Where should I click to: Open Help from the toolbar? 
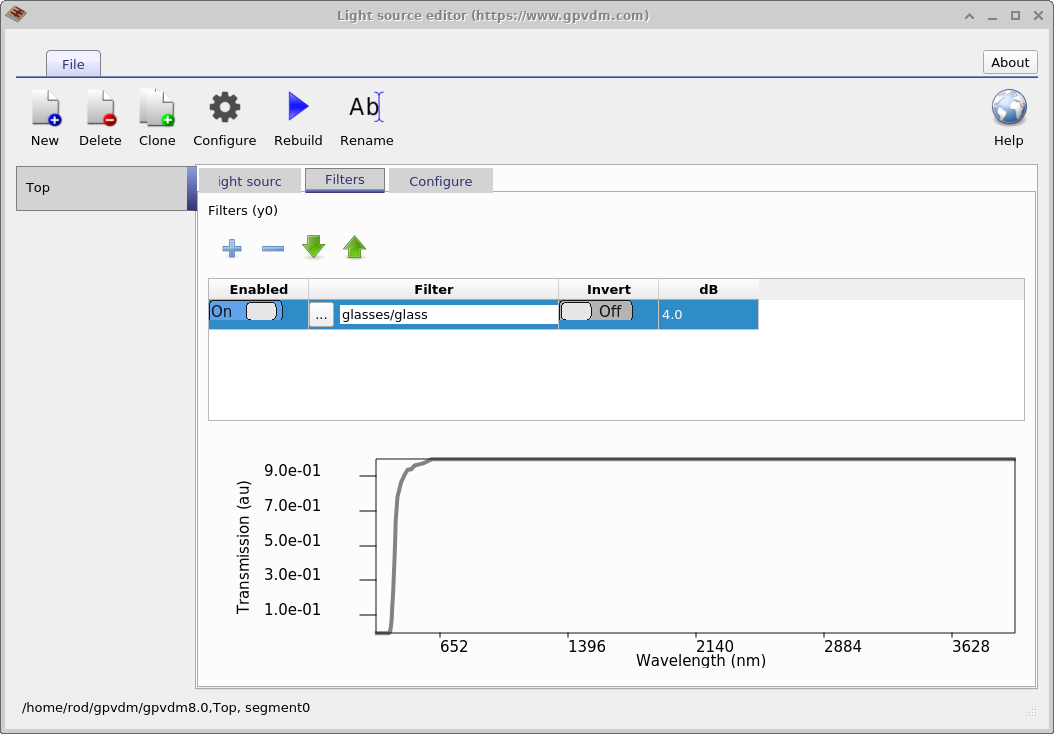(1008, 115)
